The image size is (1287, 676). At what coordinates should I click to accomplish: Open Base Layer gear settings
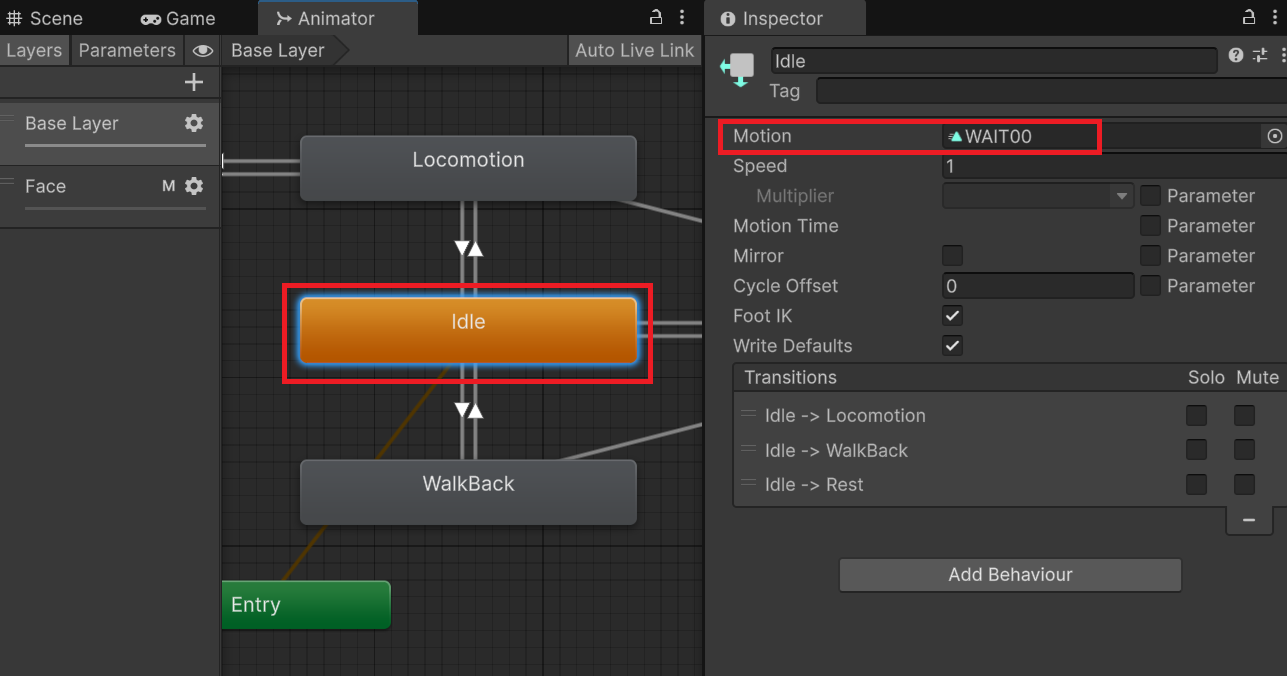194,123
